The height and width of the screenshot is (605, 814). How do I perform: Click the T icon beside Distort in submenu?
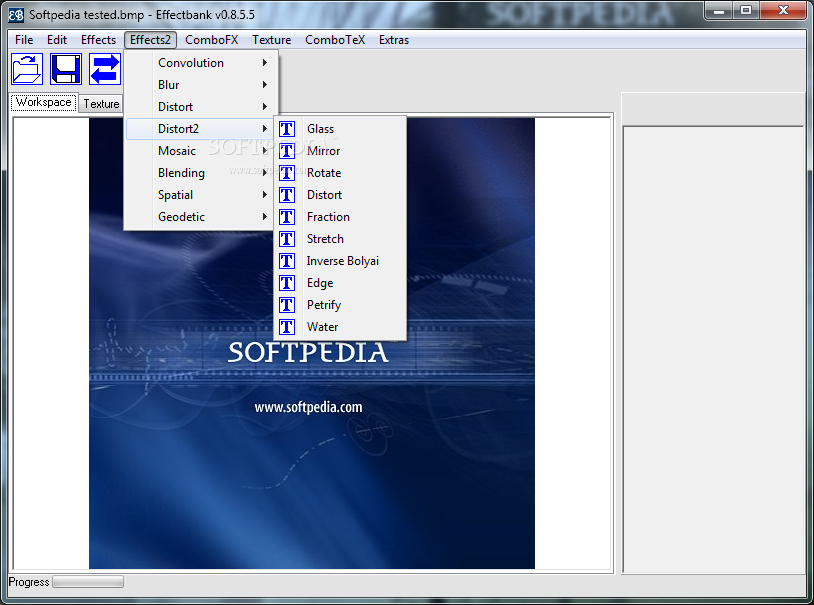(x=287, y=195)
